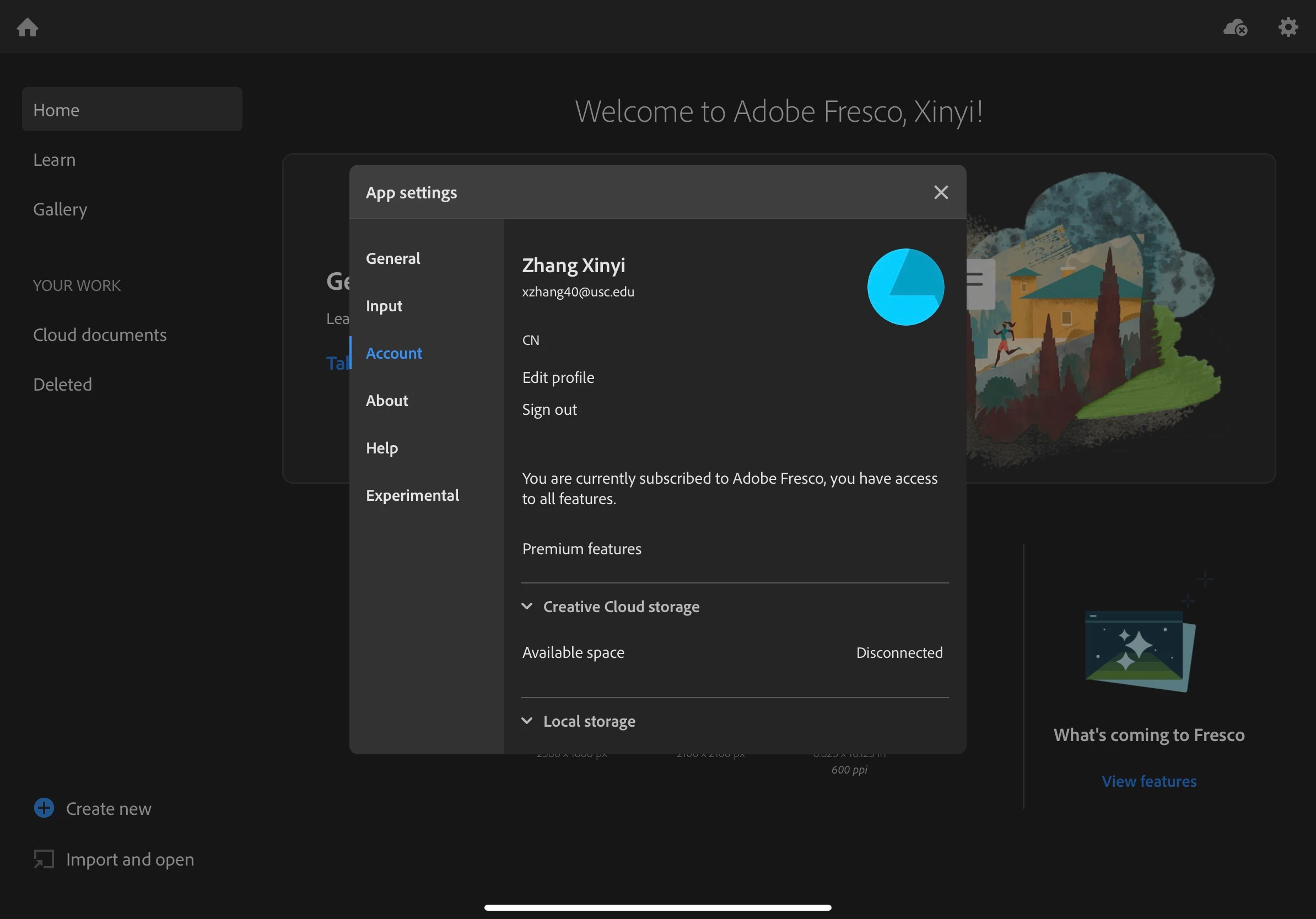Go to the Gallery section
Viewport: 1316px width, 919px height.
tap(60, 209)
